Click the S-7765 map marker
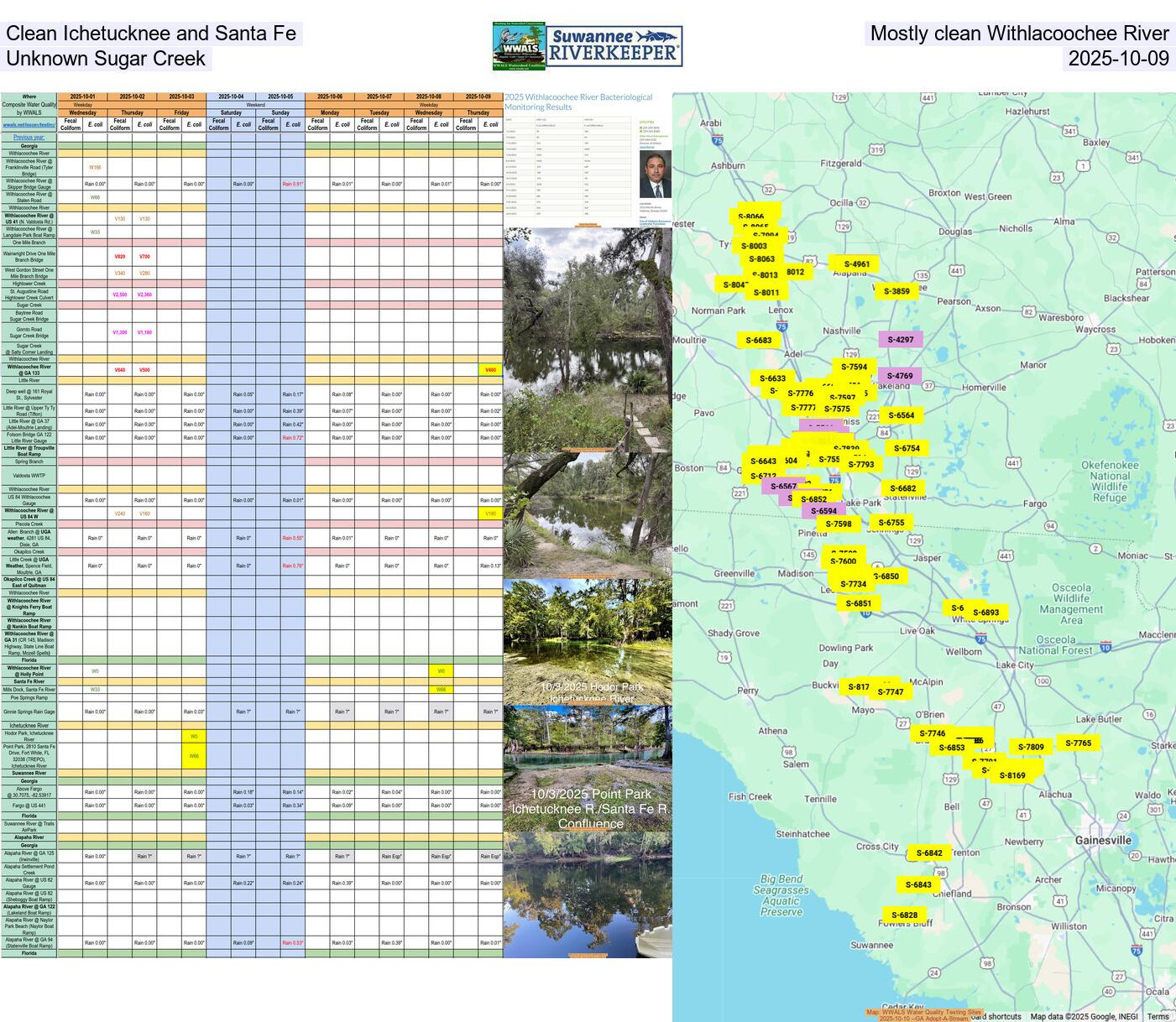This screenshot has width=1176, height=1022. pos(1078,743)
